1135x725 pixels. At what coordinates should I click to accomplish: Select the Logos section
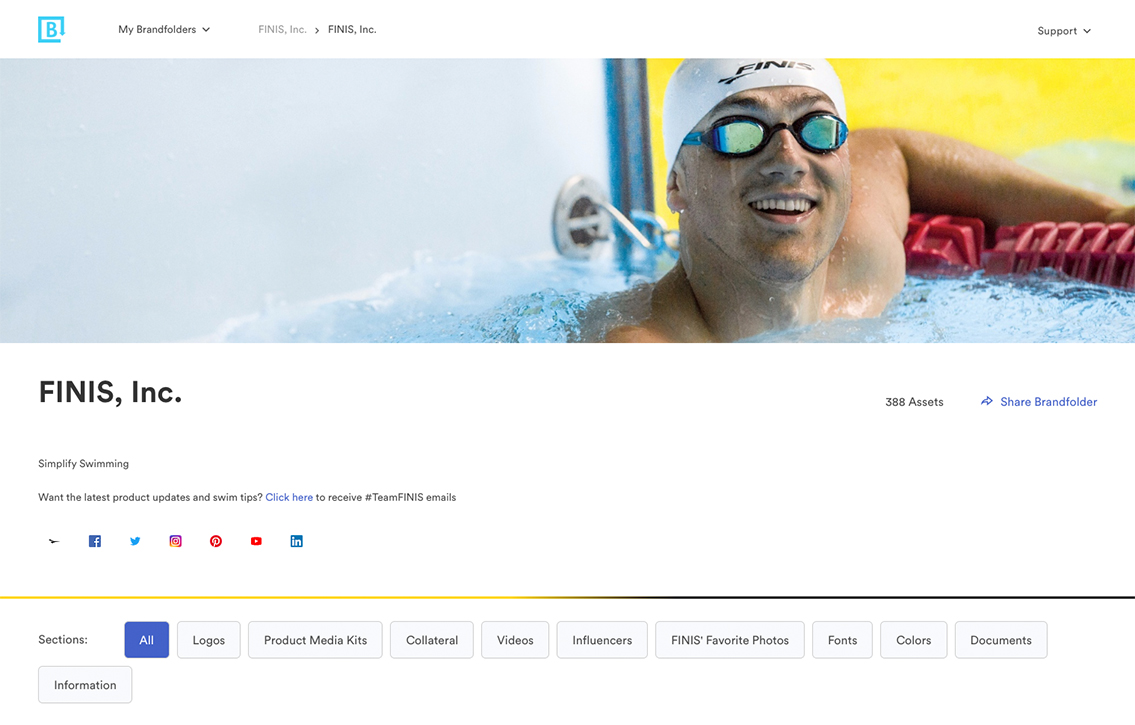[208, 640]
